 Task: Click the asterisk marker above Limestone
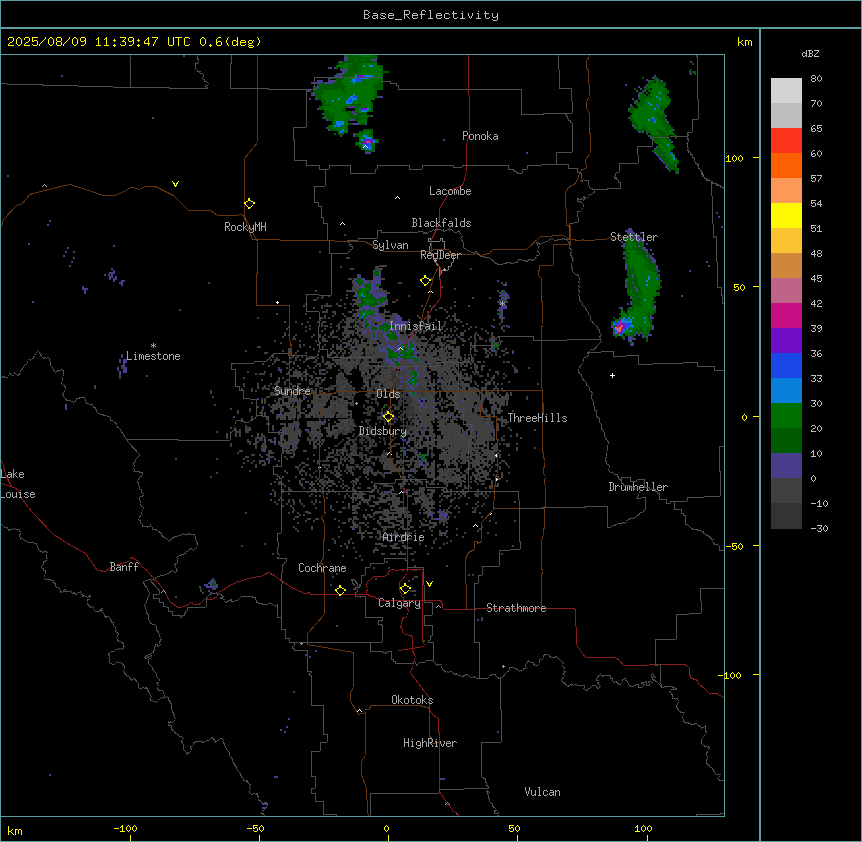pyautogui.click(x=153, y=346)
